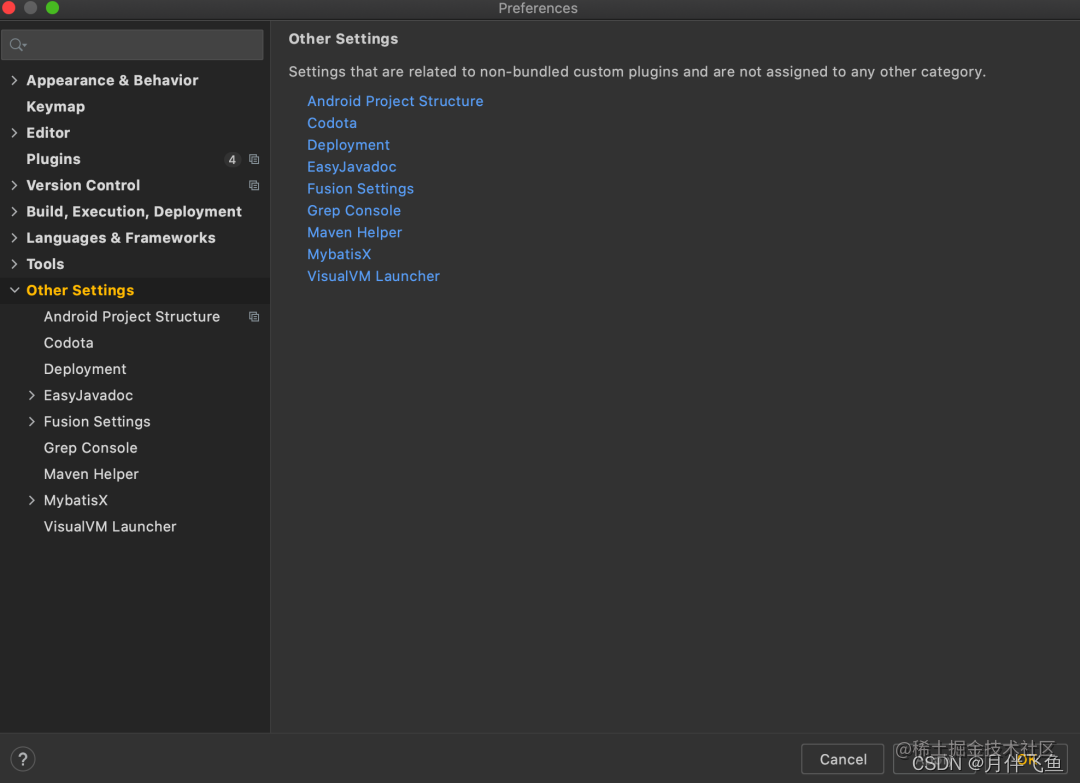Collapse the Other Settings chevron
This screenshot has width=1080, height=783.
pyautogui.click(x=14, y=291)
